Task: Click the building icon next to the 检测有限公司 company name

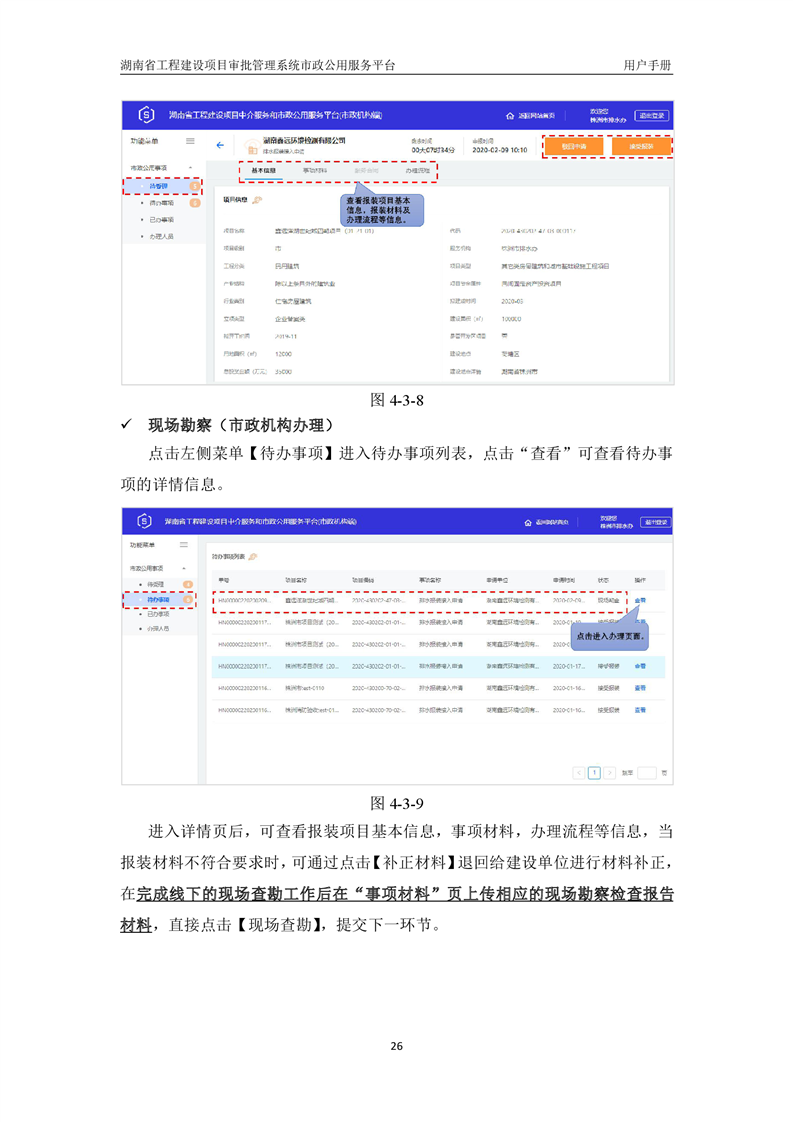Action: (x=251, y=147)
